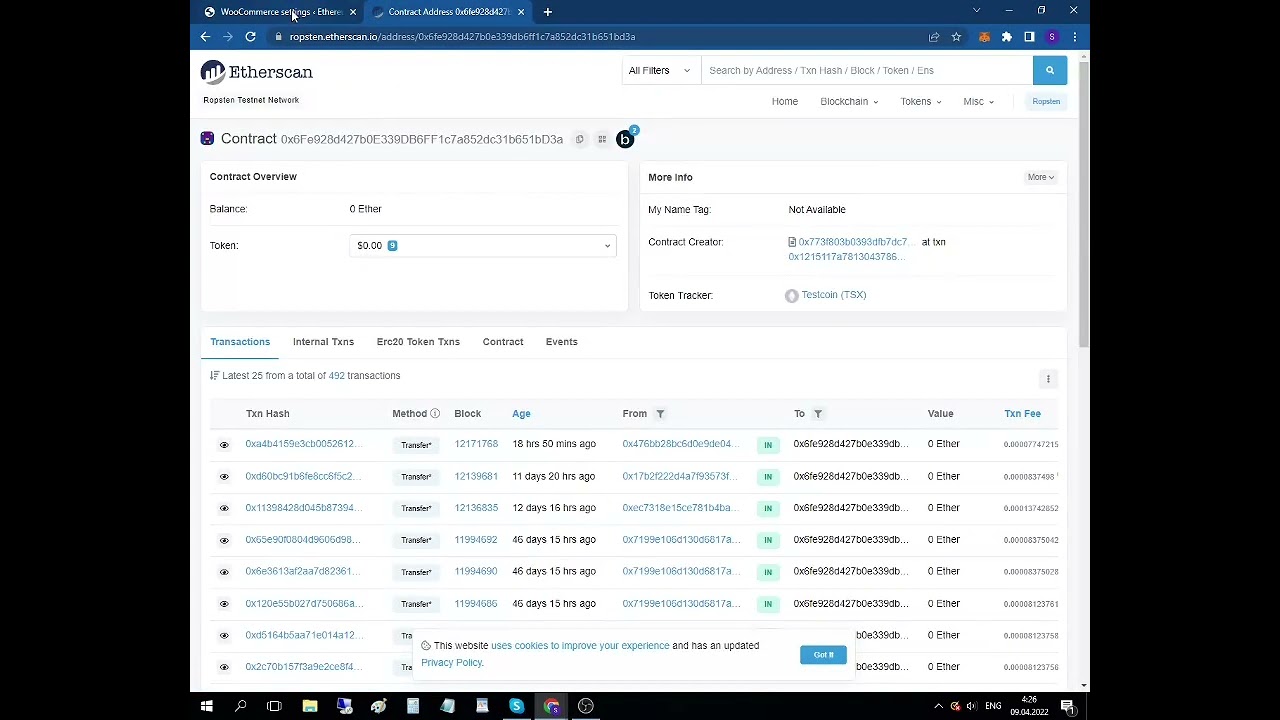
Task: Open the Chrome extensions puzzle icon
Action: click(x=1007, y=37)
